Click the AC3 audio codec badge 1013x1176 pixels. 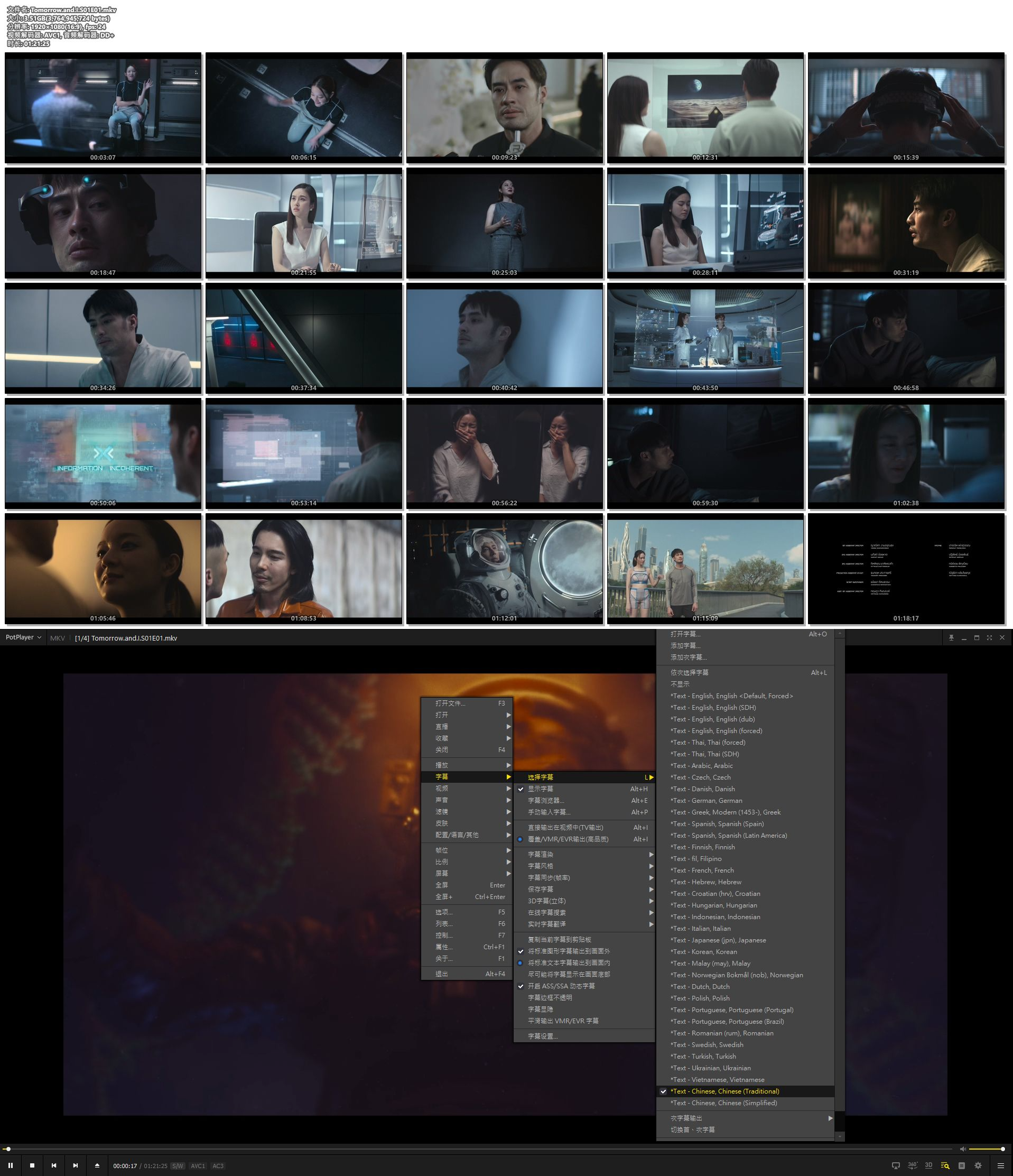coord(218,1166)
